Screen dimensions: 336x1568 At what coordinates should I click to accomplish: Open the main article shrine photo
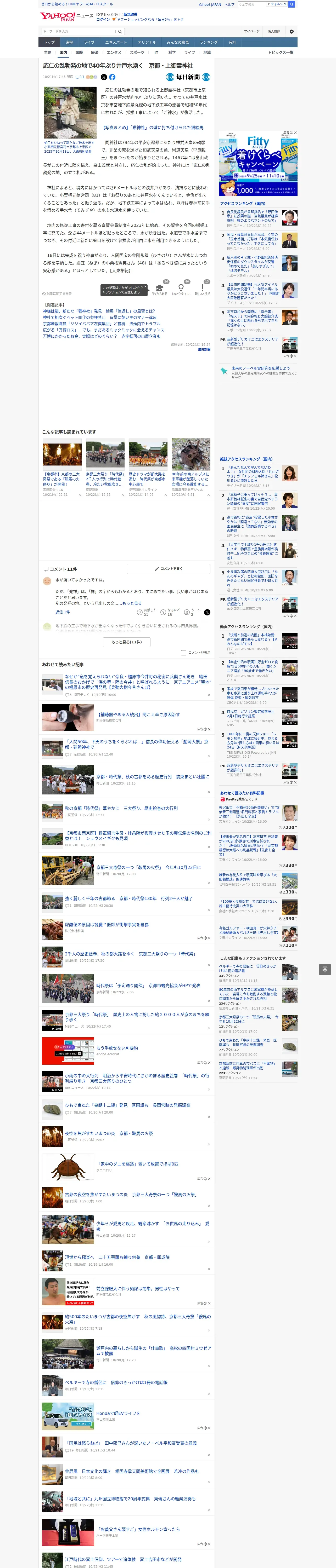tap(70, 113)
